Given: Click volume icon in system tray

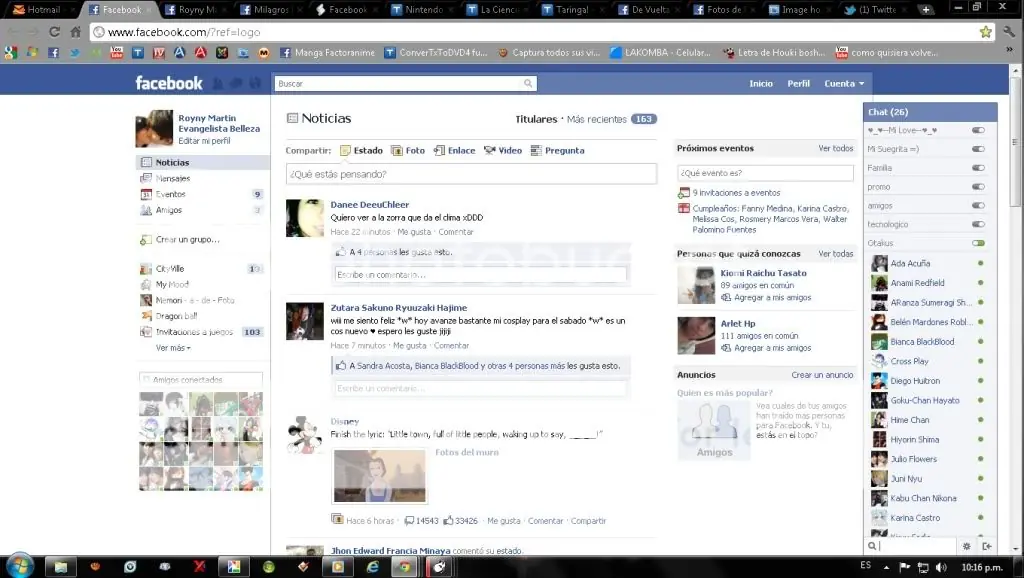Looking at the screenshot, I should pyautogui.click(x=941, y=567).
